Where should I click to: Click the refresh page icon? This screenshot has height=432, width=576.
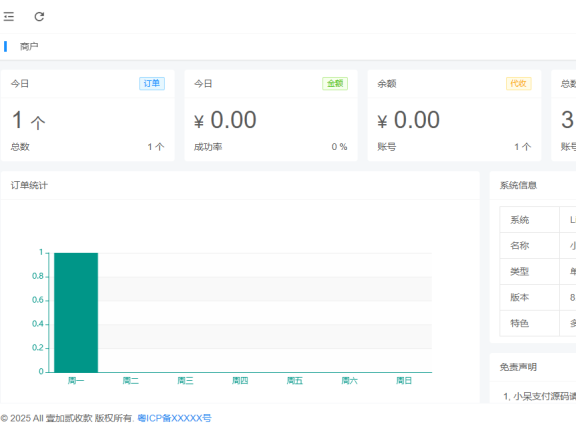click(39, 17)
